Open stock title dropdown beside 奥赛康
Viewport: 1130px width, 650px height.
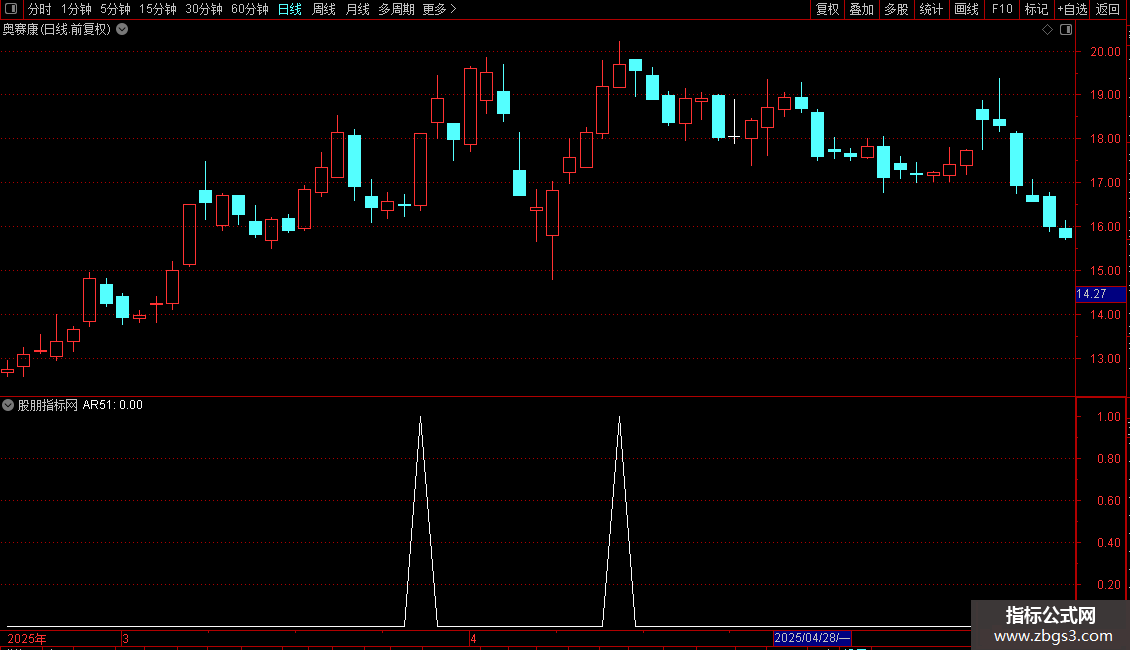coord(123,30)
